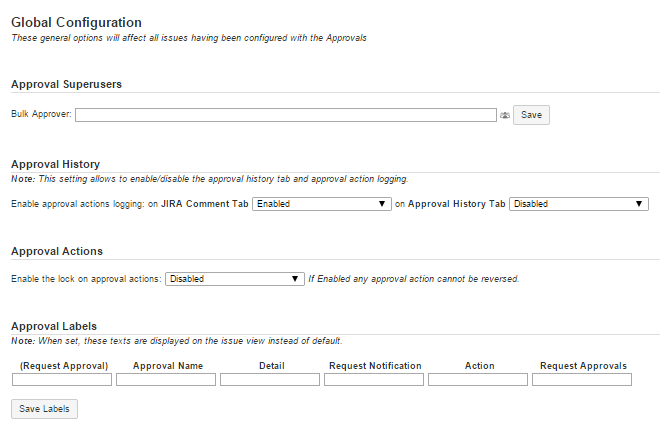Open the user picker icon beside Bulk Approver

505,116
